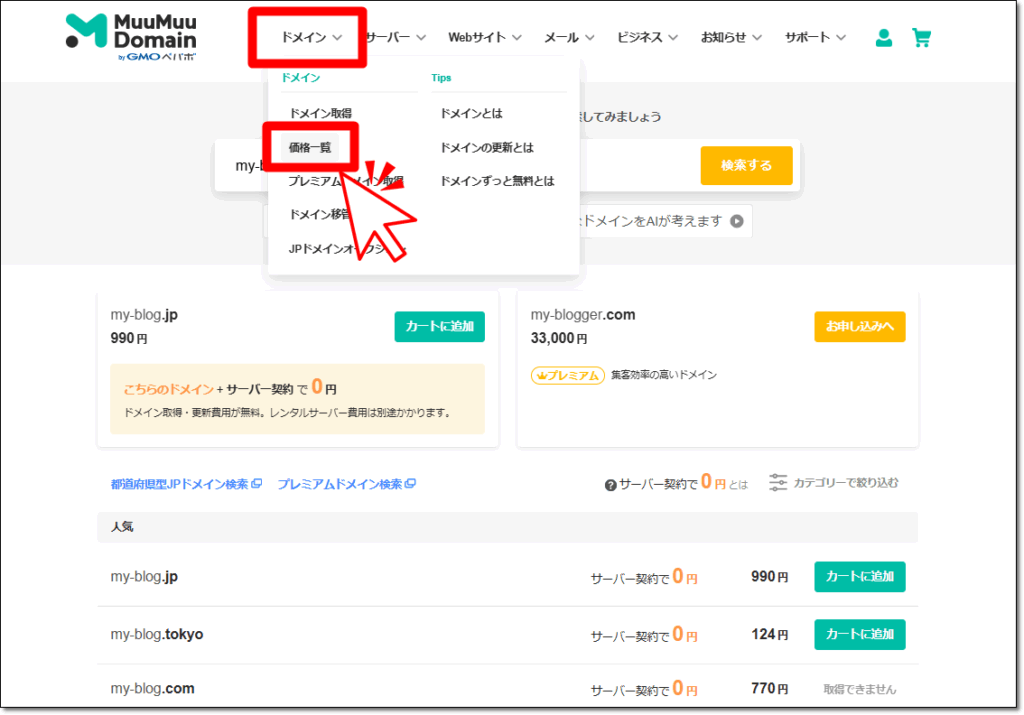The width and height of the screenshot is (1024, 715).
Task: Add my-blog.jp to the cart
Action: (x=439, y=326)
